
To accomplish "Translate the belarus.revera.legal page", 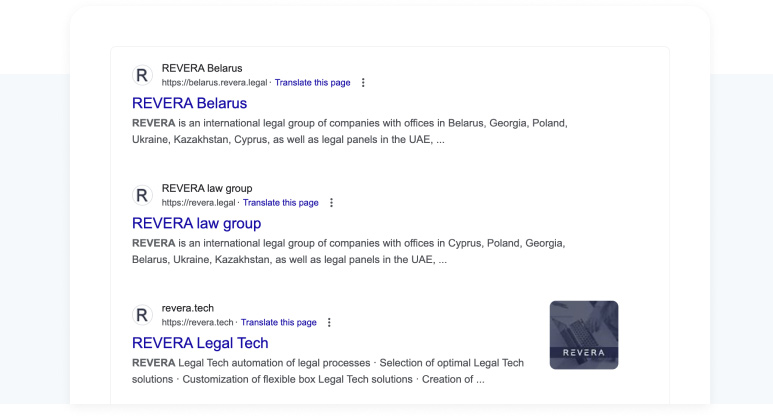I will (x=312, y=83).
